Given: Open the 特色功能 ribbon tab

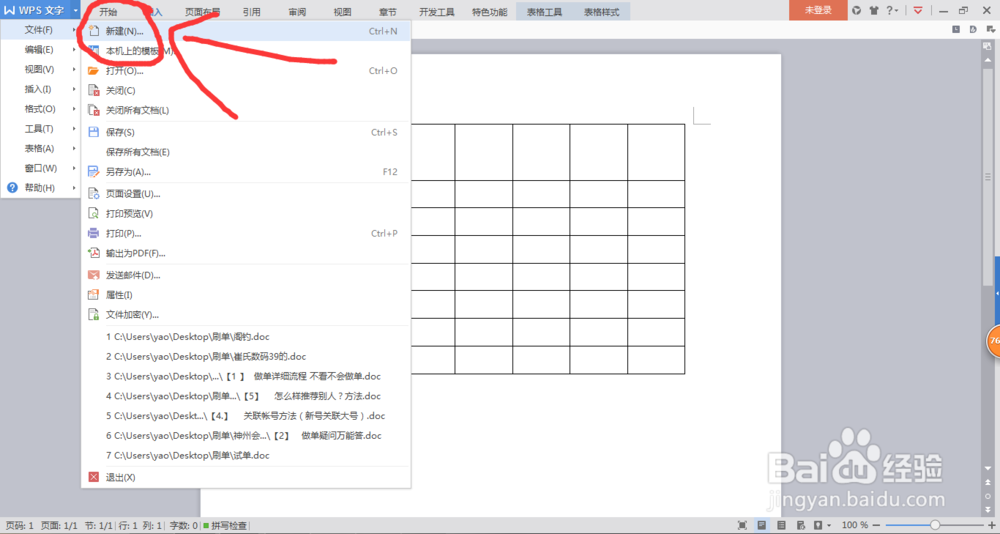Looking at the screenshot, I should coord(490,11).
